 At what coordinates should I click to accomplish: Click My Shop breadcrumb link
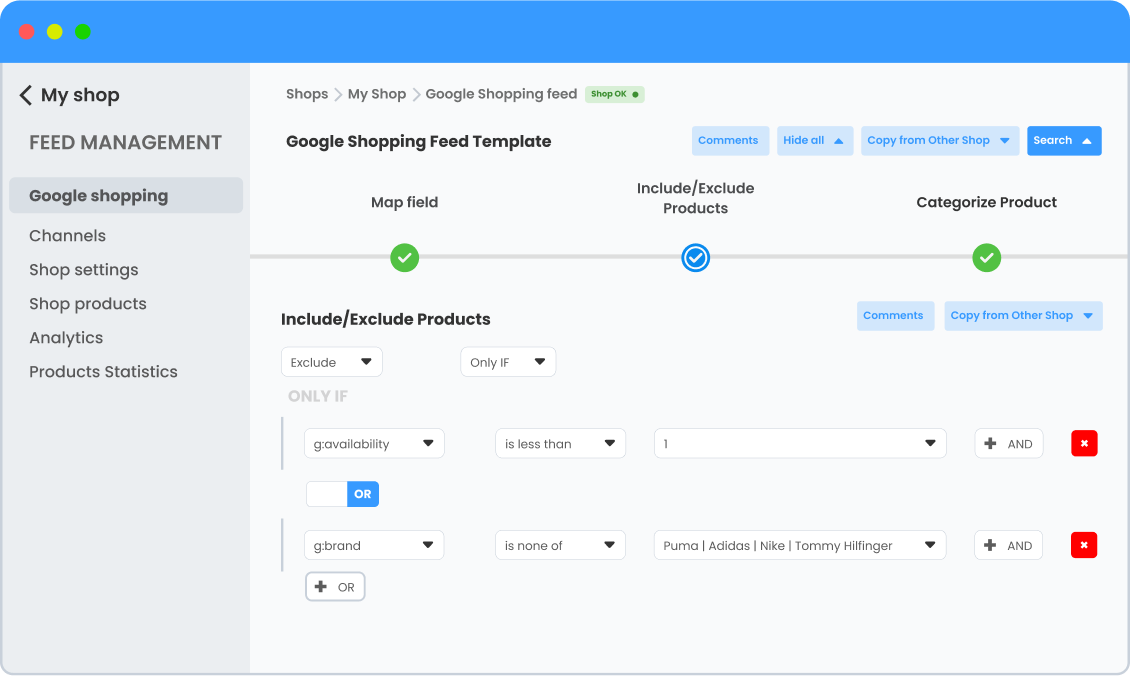coord(376,94)
